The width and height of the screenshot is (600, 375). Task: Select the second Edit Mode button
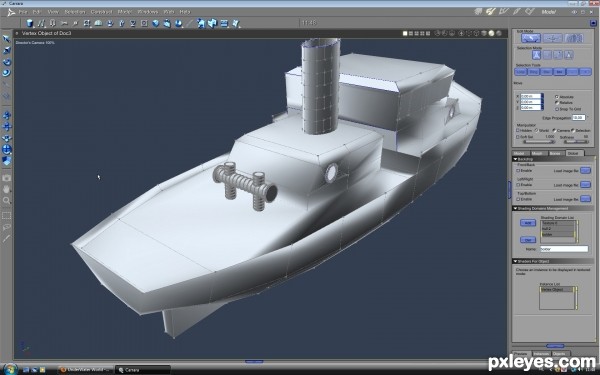coord(553,38)
